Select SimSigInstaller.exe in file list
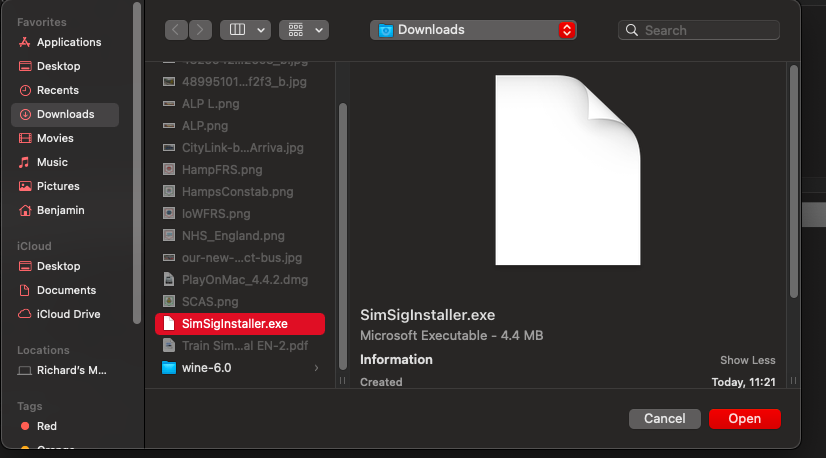 coord(240,324)
